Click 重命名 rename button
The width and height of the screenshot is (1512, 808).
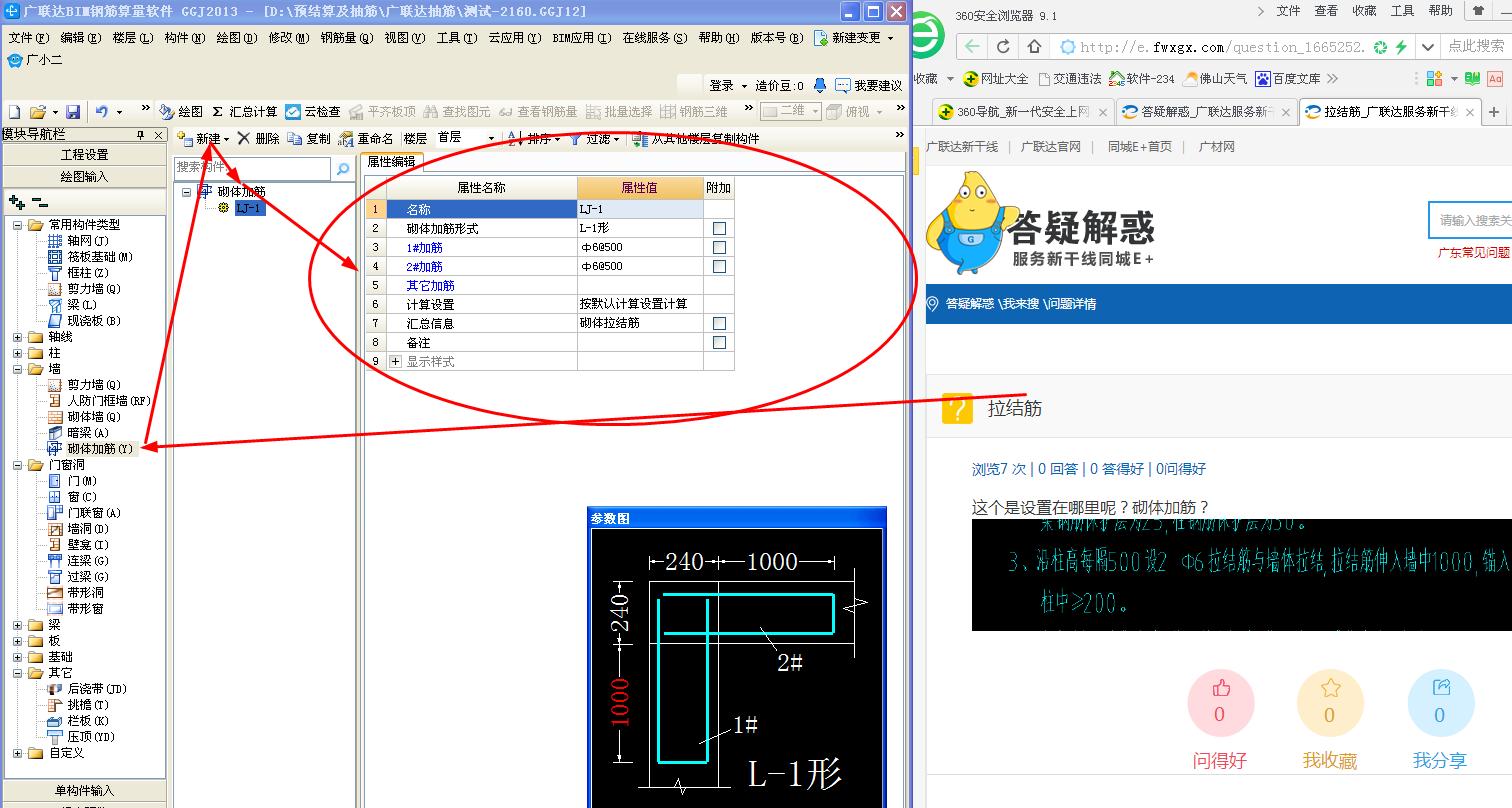366,139
